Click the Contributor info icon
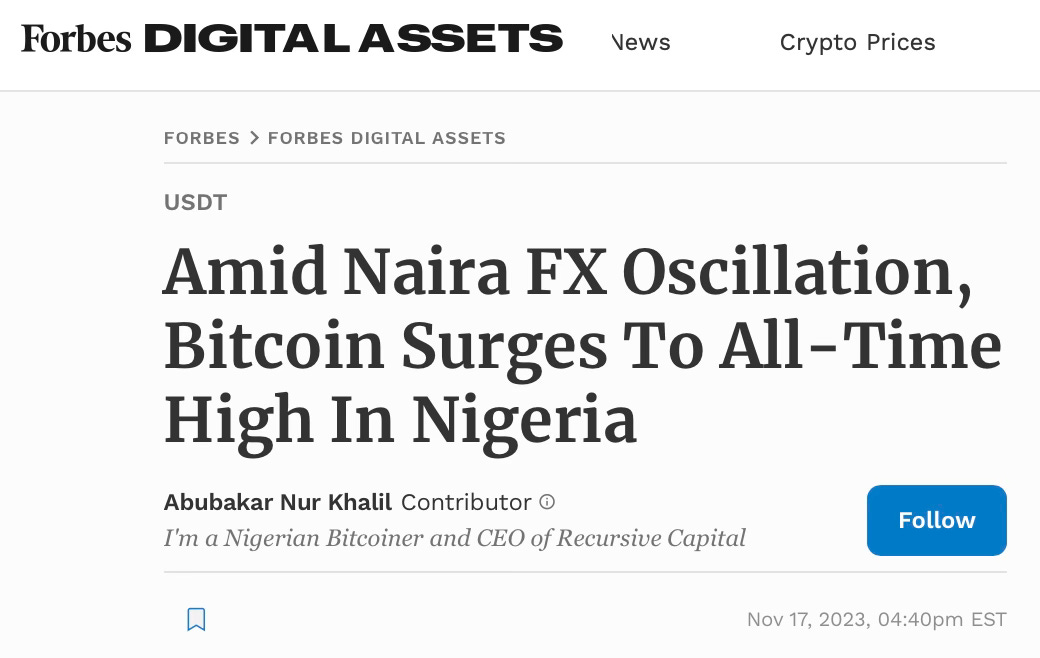Screen dimensions: 1040x658 click(x=547, y=502)
